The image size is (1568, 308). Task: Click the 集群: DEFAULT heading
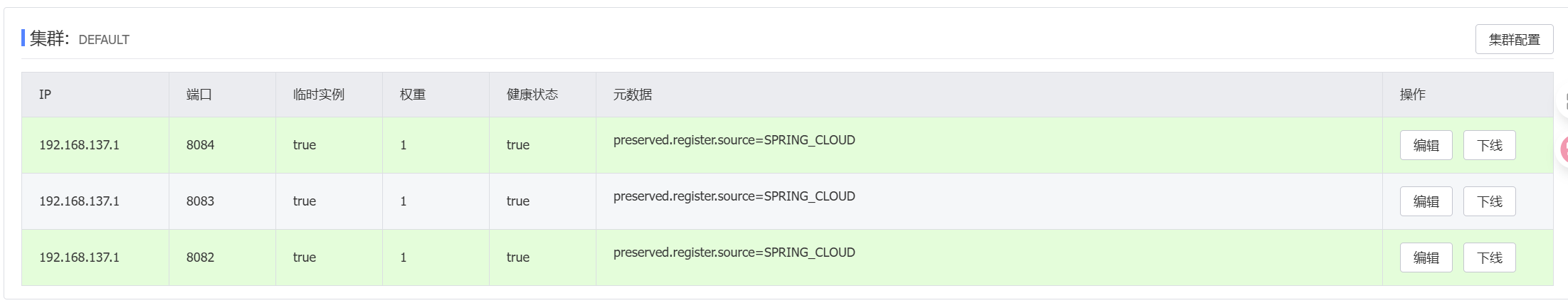79,39
